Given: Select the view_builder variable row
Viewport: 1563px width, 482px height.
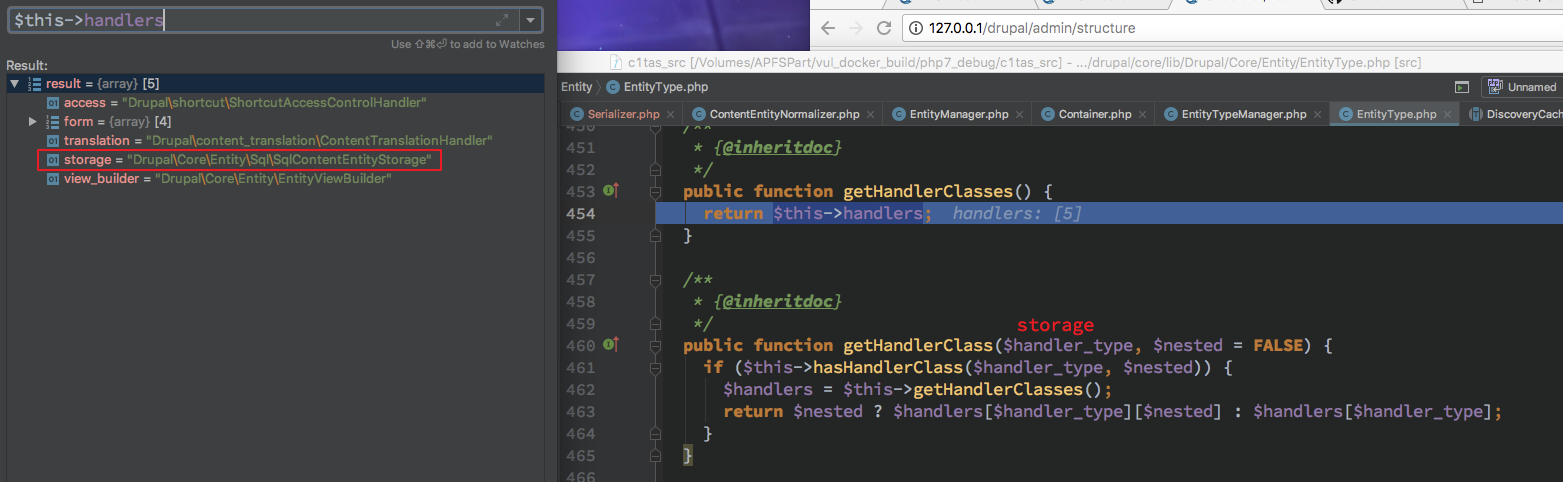Looking at the screenshot, I should [x=220, y=179].
